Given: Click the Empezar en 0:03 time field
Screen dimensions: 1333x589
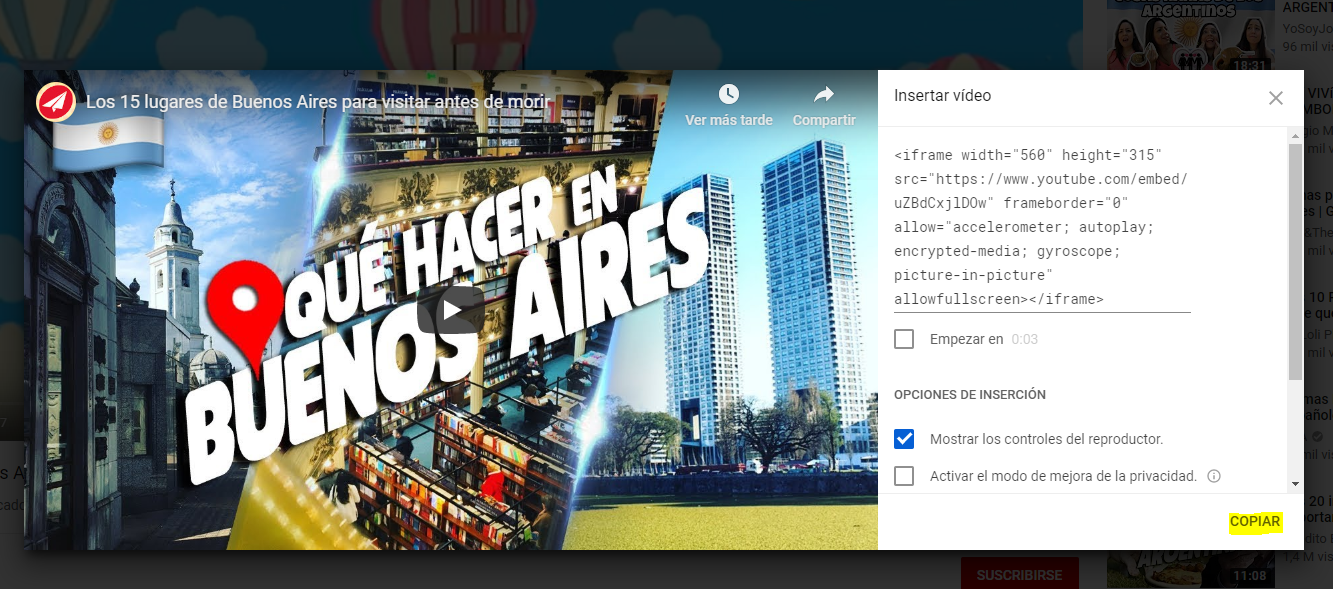Looking at the screenshot, I should point(1025,339).
